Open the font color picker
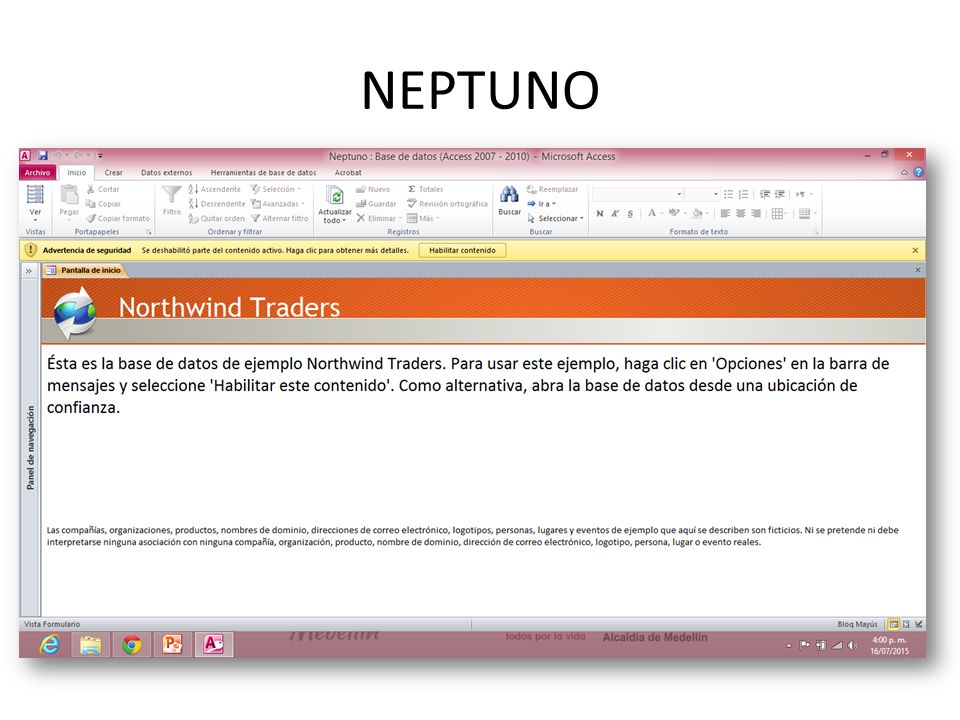The image size is (960, 720). pos(655,213)
